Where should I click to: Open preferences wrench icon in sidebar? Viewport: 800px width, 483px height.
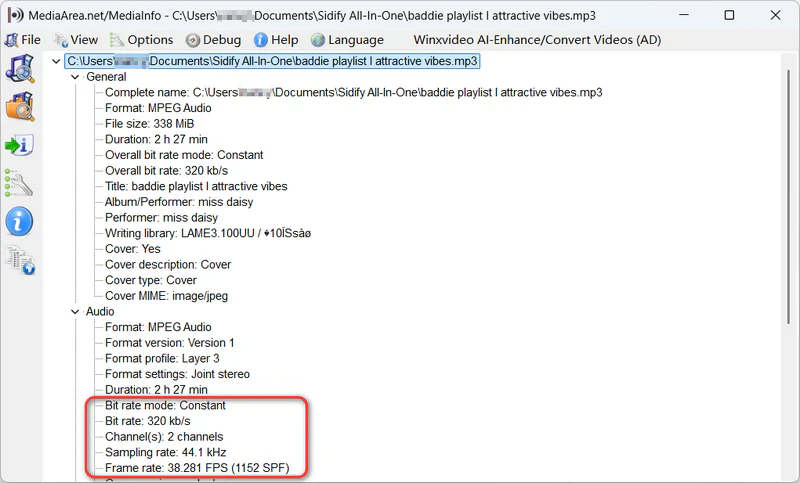click(19, 183)
